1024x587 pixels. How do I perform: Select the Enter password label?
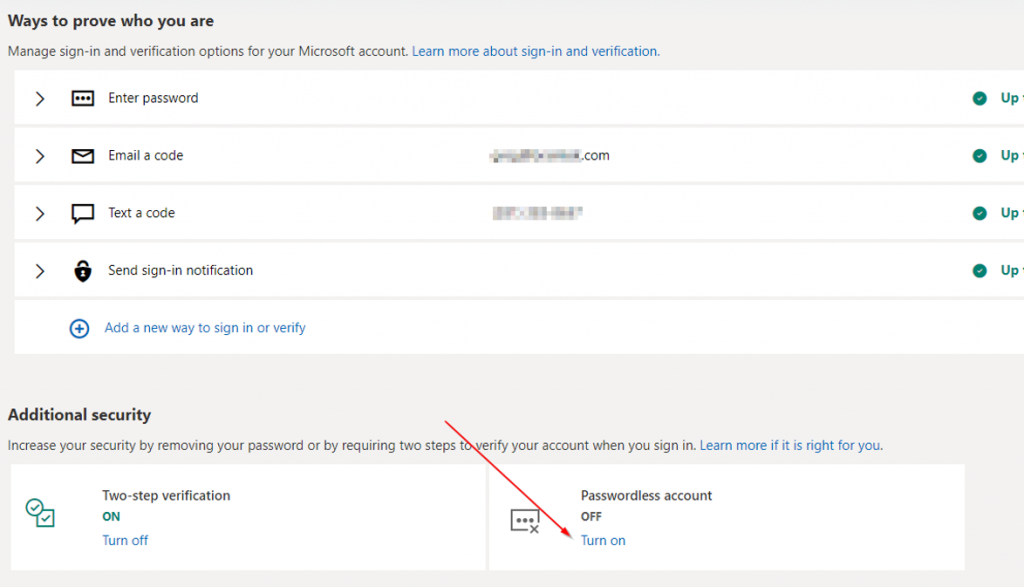[153, 98]
